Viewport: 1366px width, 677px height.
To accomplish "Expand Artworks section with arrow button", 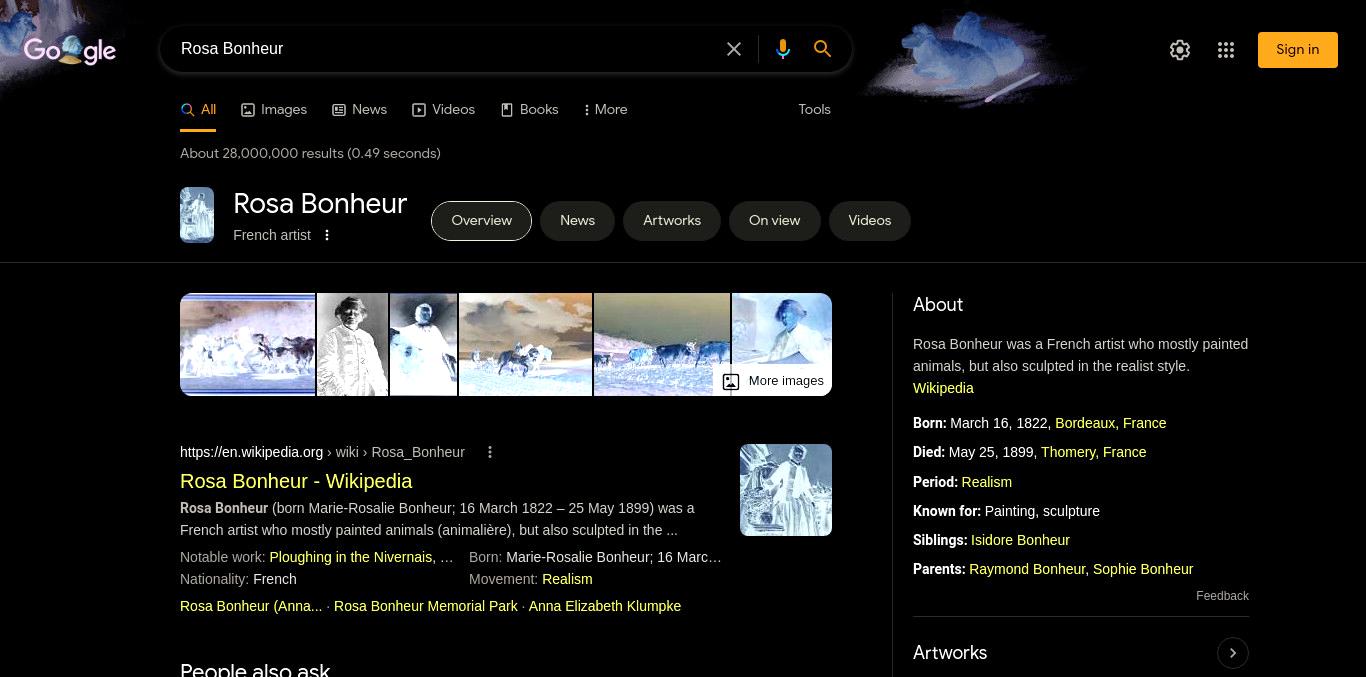I will (x=1233, y=653).
